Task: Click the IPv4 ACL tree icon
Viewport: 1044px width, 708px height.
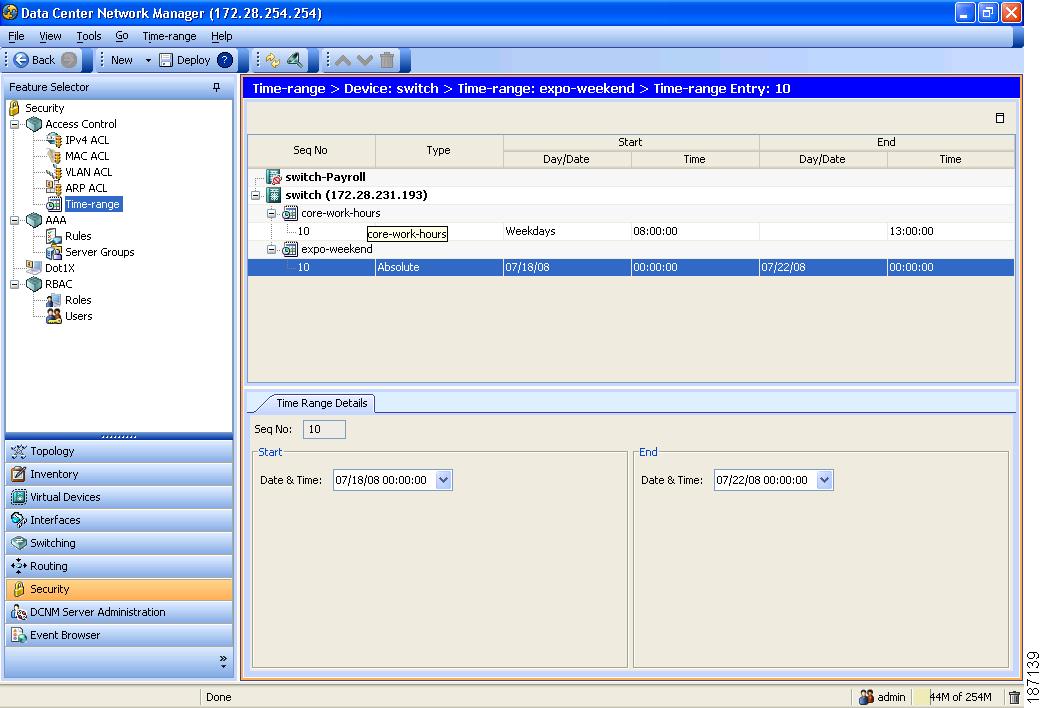Action: (54, 140)
